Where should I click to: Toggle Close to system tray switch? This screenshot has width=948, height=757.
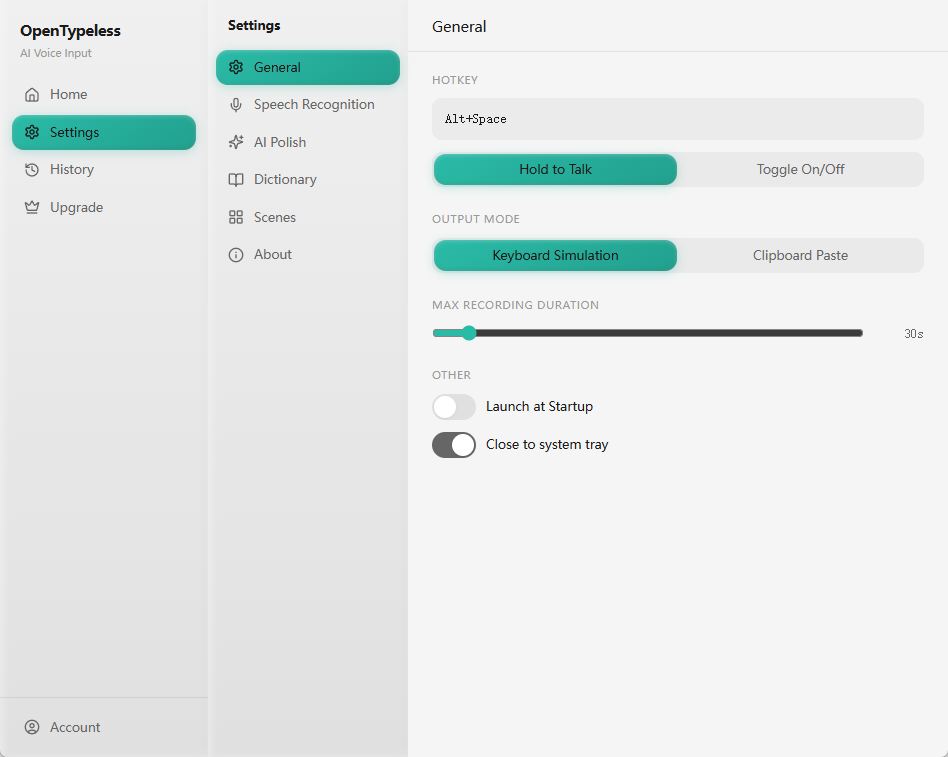(x=453, y=445)
